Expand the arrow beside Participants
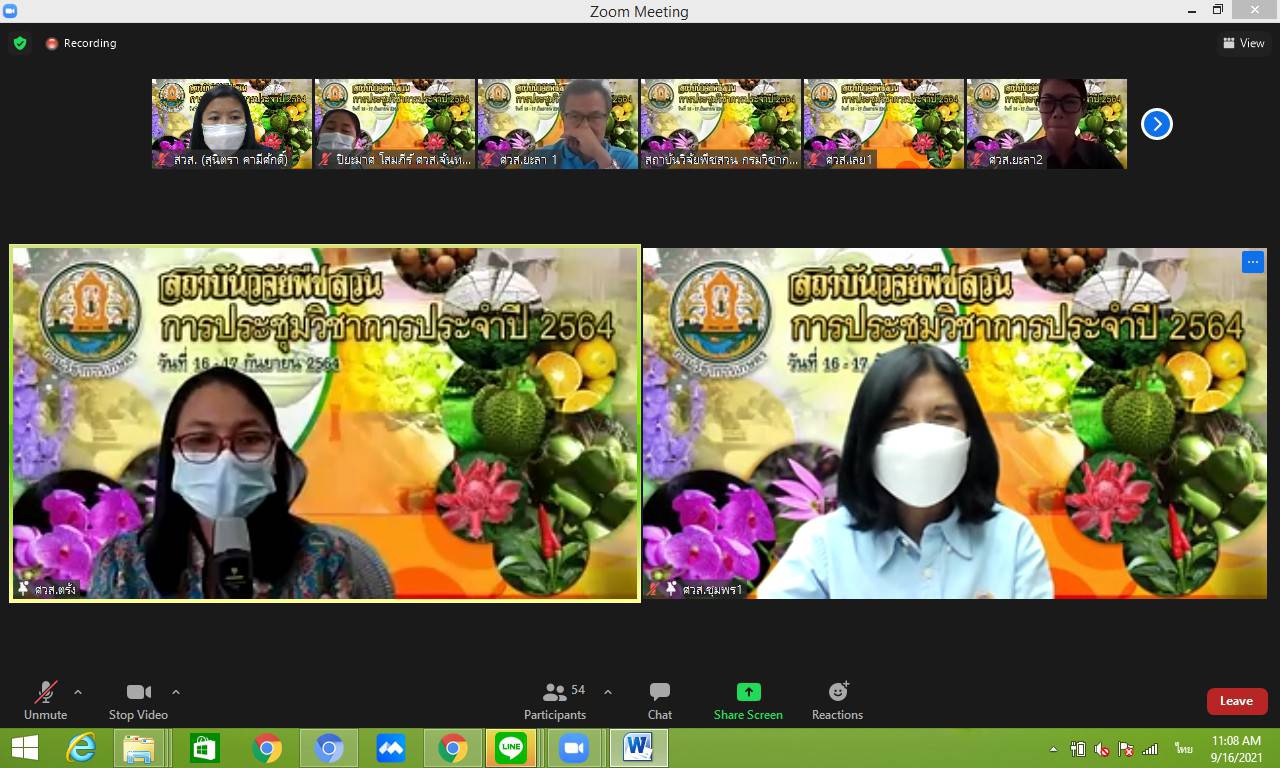Image resolution: width=1280 pixels, height=768 pixels. click(x=607, y=692)
